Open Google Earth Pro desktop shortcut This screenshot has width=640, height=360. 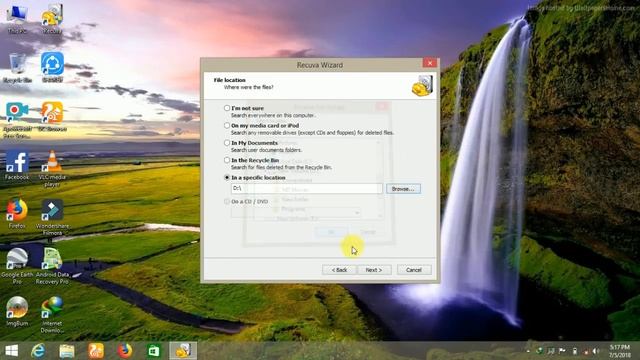[17, 266]
